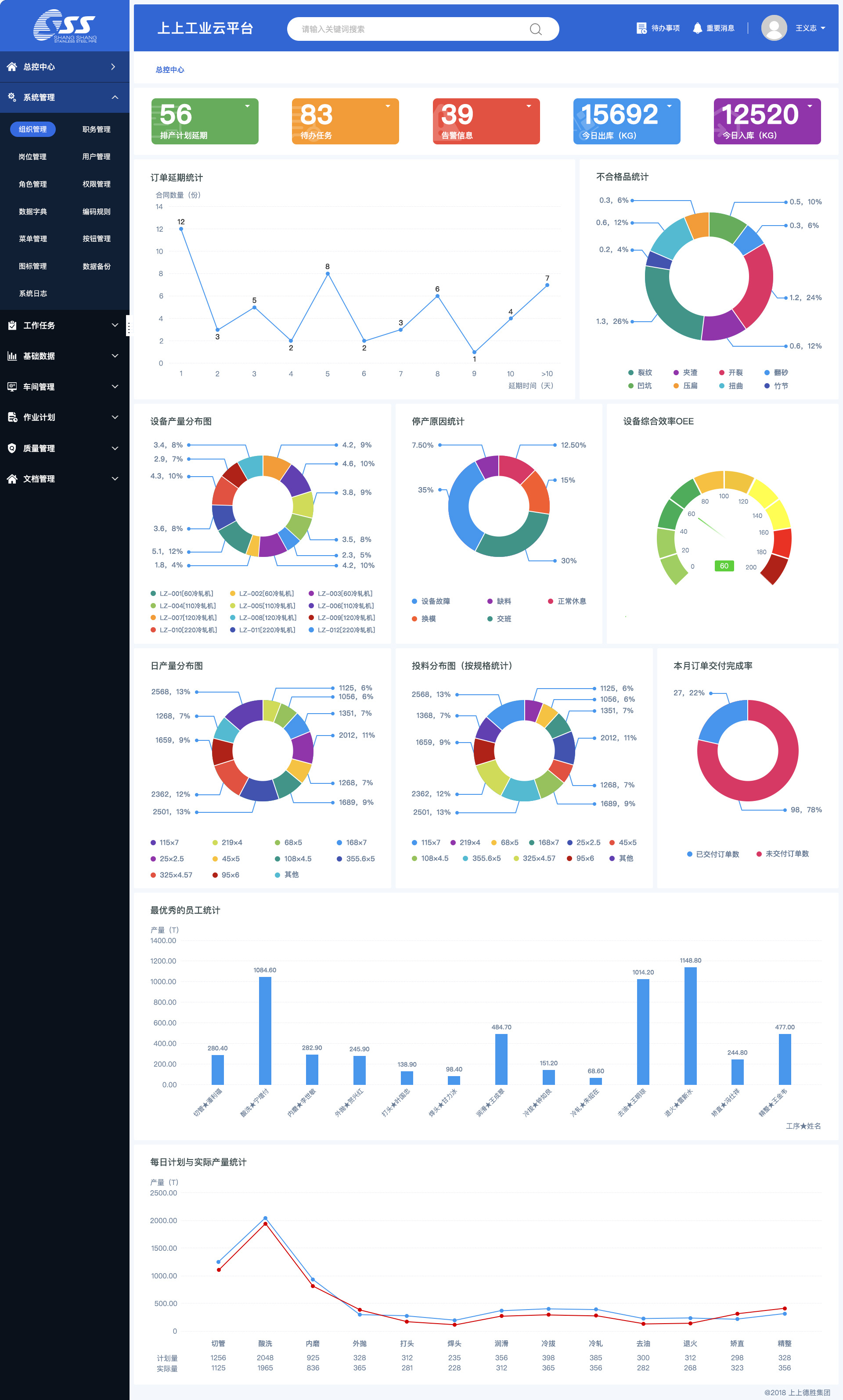Screen dimensions: 843x1400
Task: Open 图标管理 submenu item
Action: [32, 266]
